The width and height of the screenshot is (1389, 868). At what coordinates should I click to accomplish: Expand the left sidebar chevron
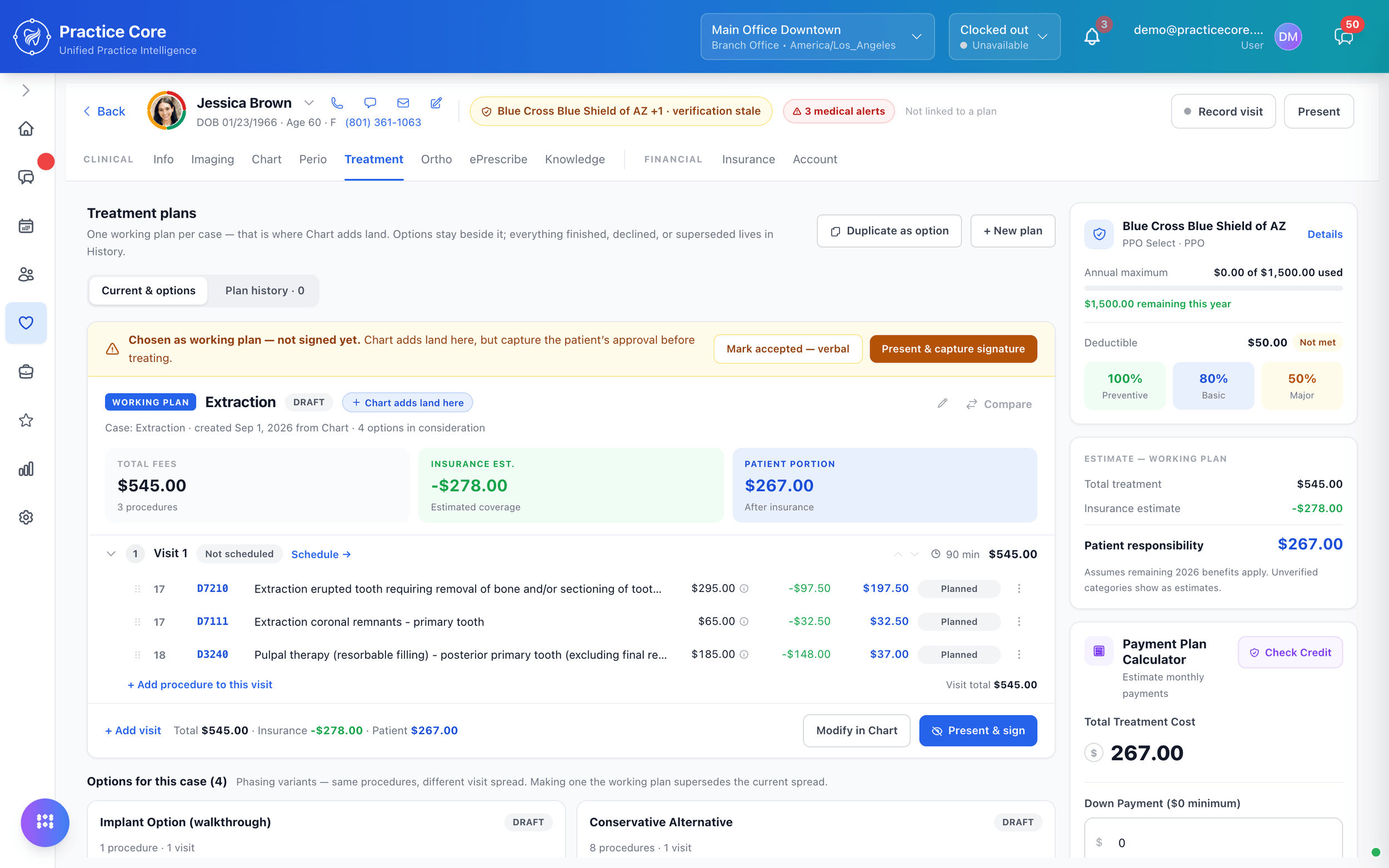tap(26, 91)
